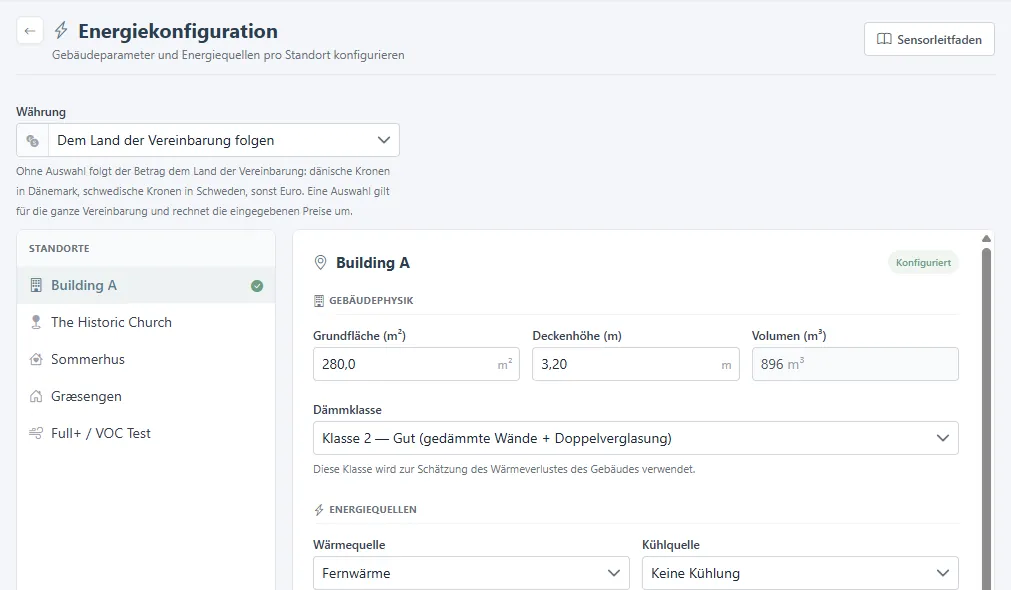Click the wind icon beside Full+ / VOC Test
This screenshot has height=590, width=1011.
pos(36,433)
